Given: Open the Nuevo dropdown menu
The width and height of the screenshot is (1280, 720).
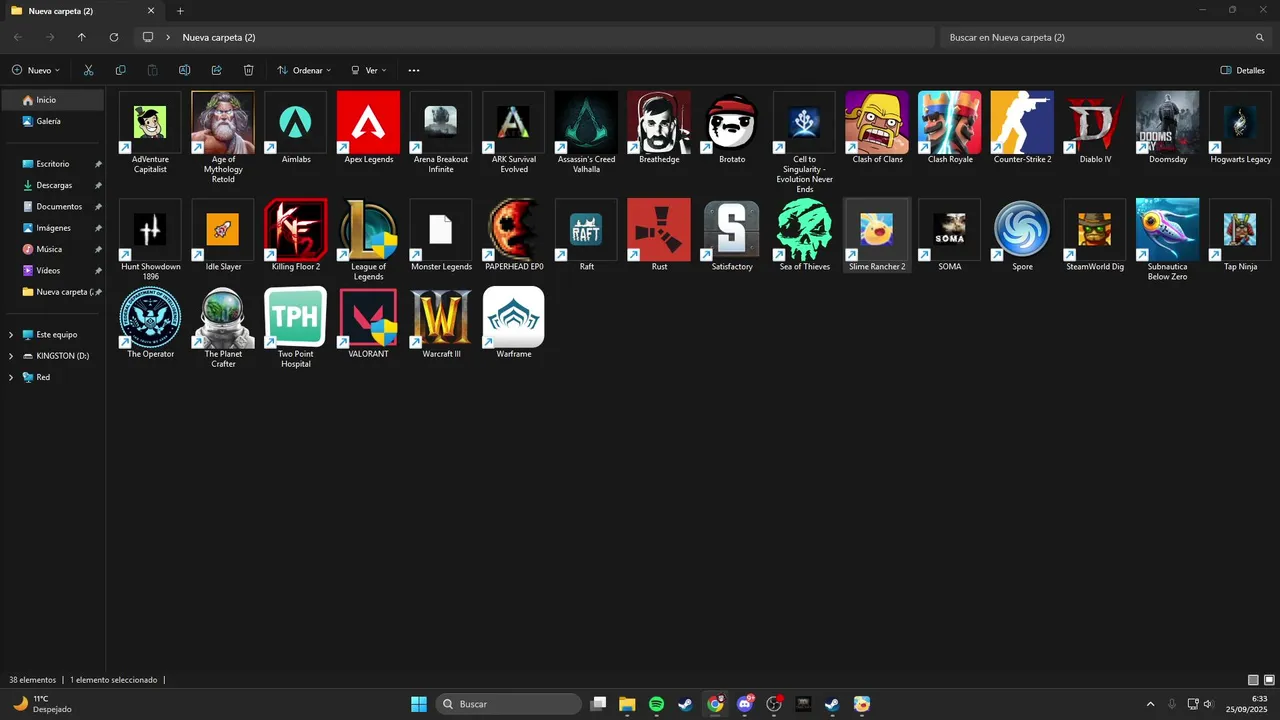Looking at the screenshot, I should (x=36, y=70).
